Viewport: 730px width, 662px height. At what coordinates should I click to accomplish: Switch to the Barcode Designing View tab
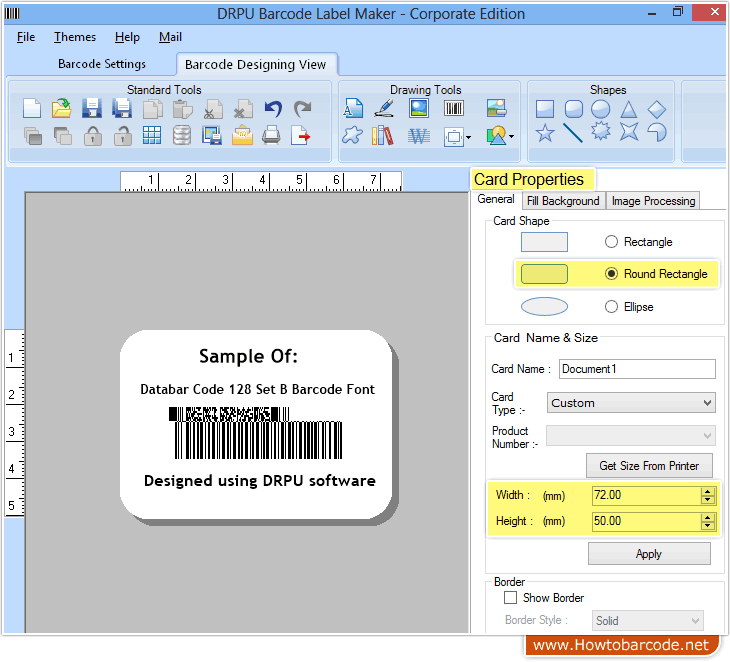(x=256, y=64)
